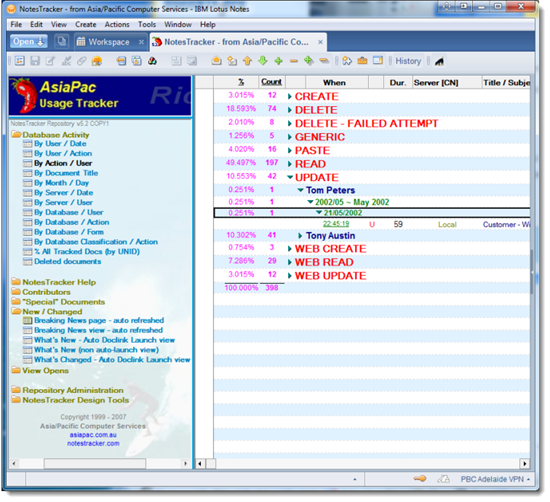Open the By Database / Form view
The width and height of the screenshot is (550, 502).
click(x=69, y=232)
